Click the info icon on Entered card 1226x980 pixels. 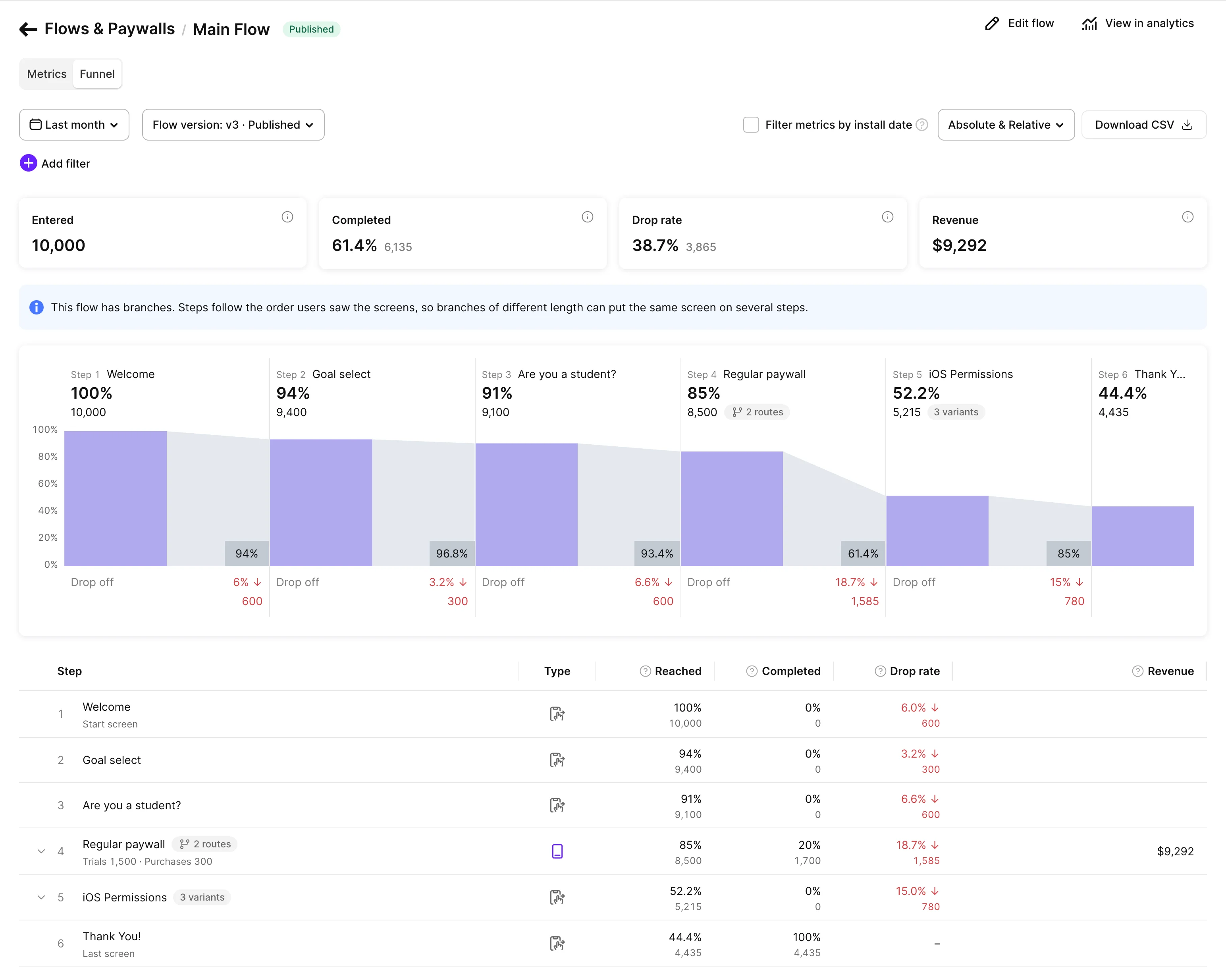click(287, 217)
